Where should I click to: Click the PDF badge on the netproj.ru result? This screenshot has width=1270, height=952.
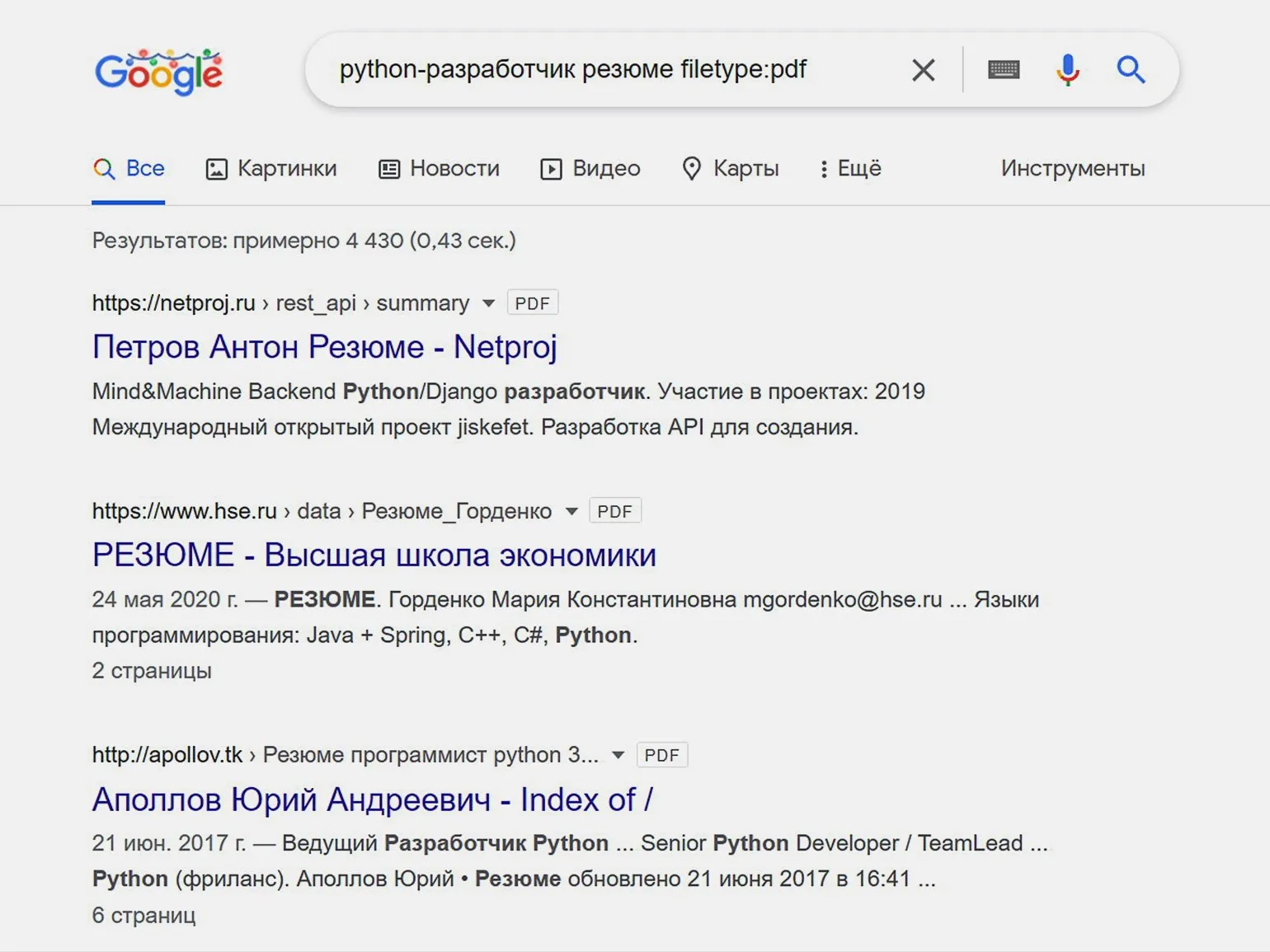coord(532,303)
